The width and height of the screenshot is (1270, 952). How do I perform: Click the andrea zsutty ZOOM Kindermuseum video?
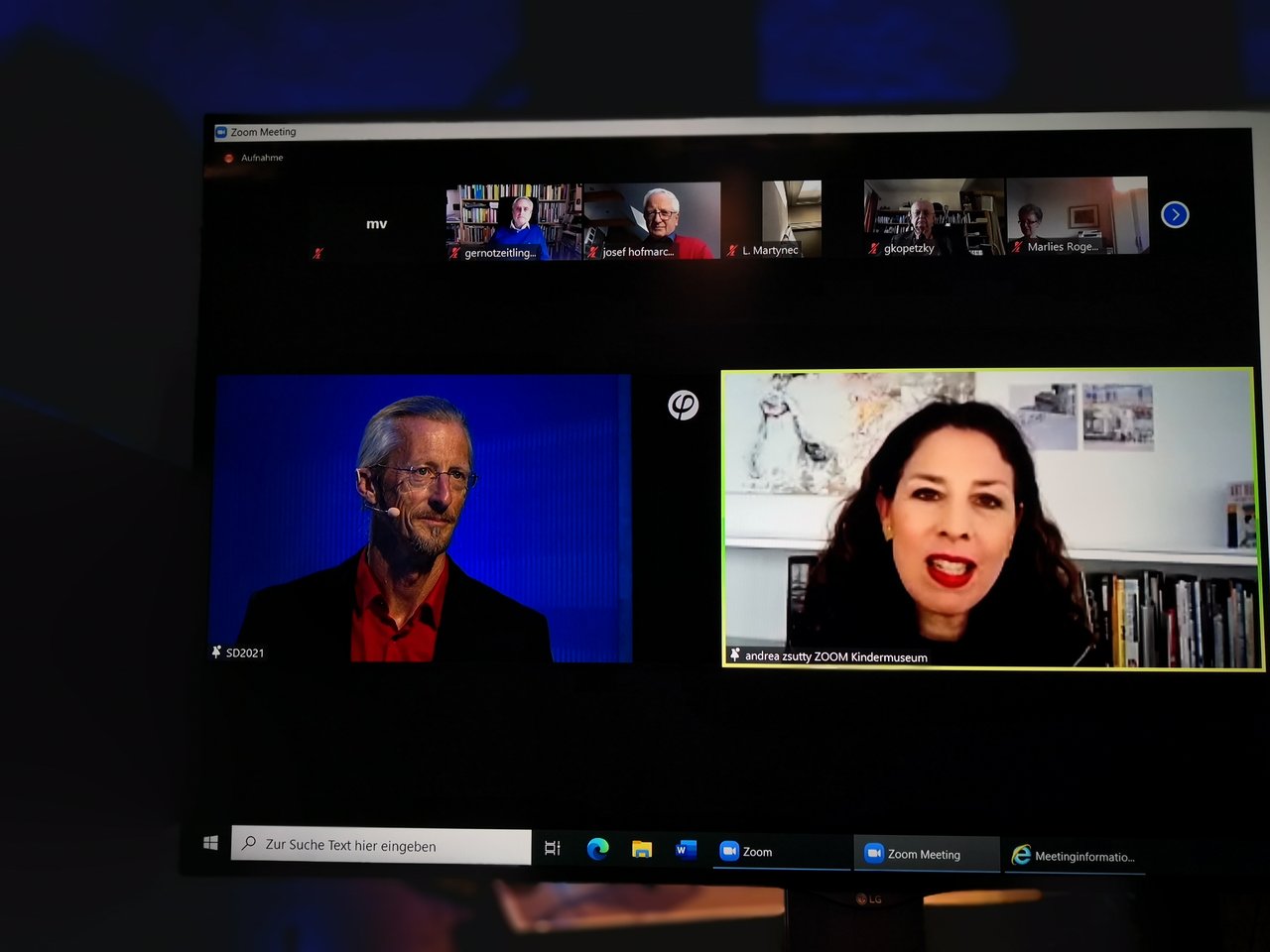coord(992,519)
